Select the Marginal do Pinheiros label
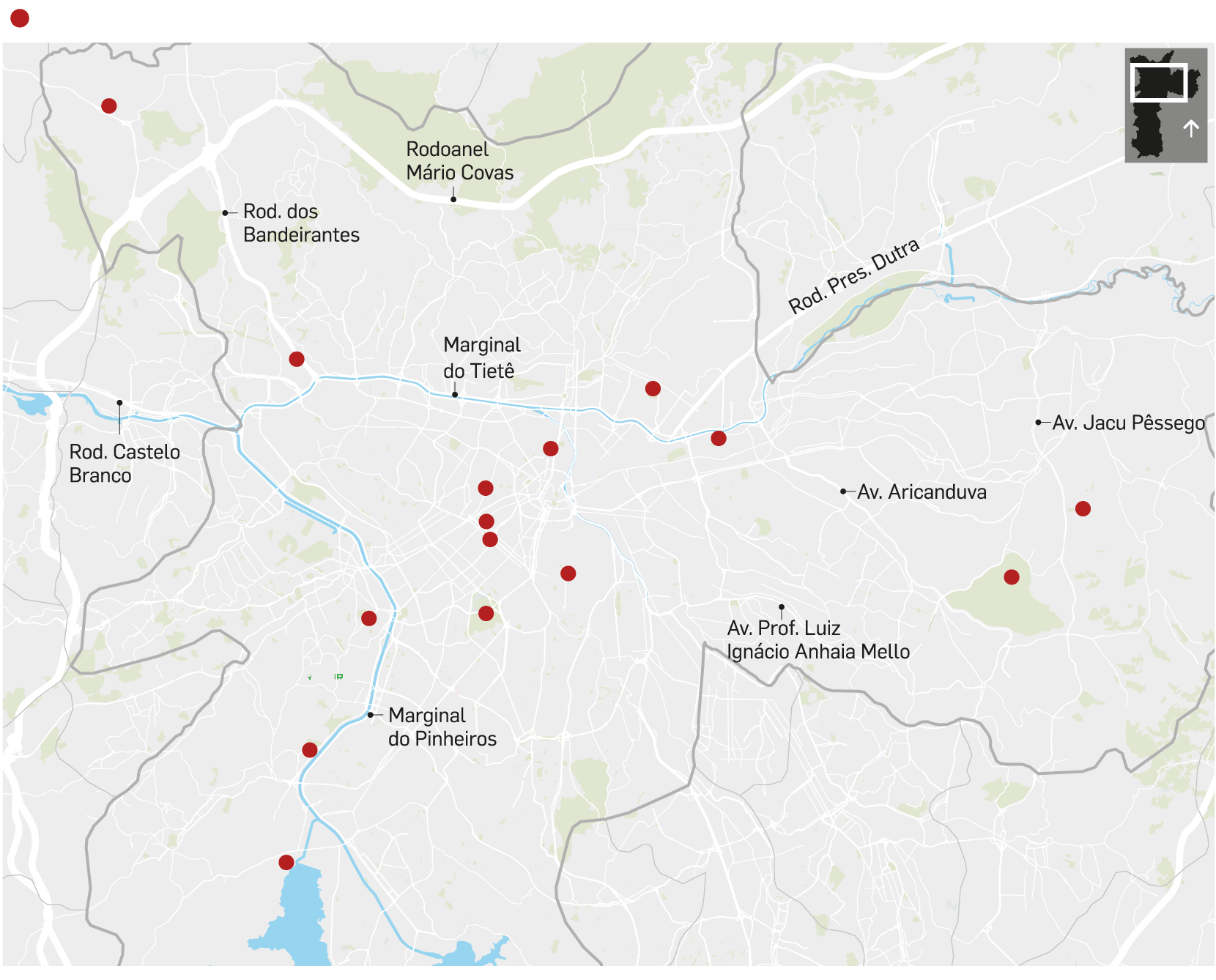The height and width of the screenshot is (980, 1216). point(442,727)
